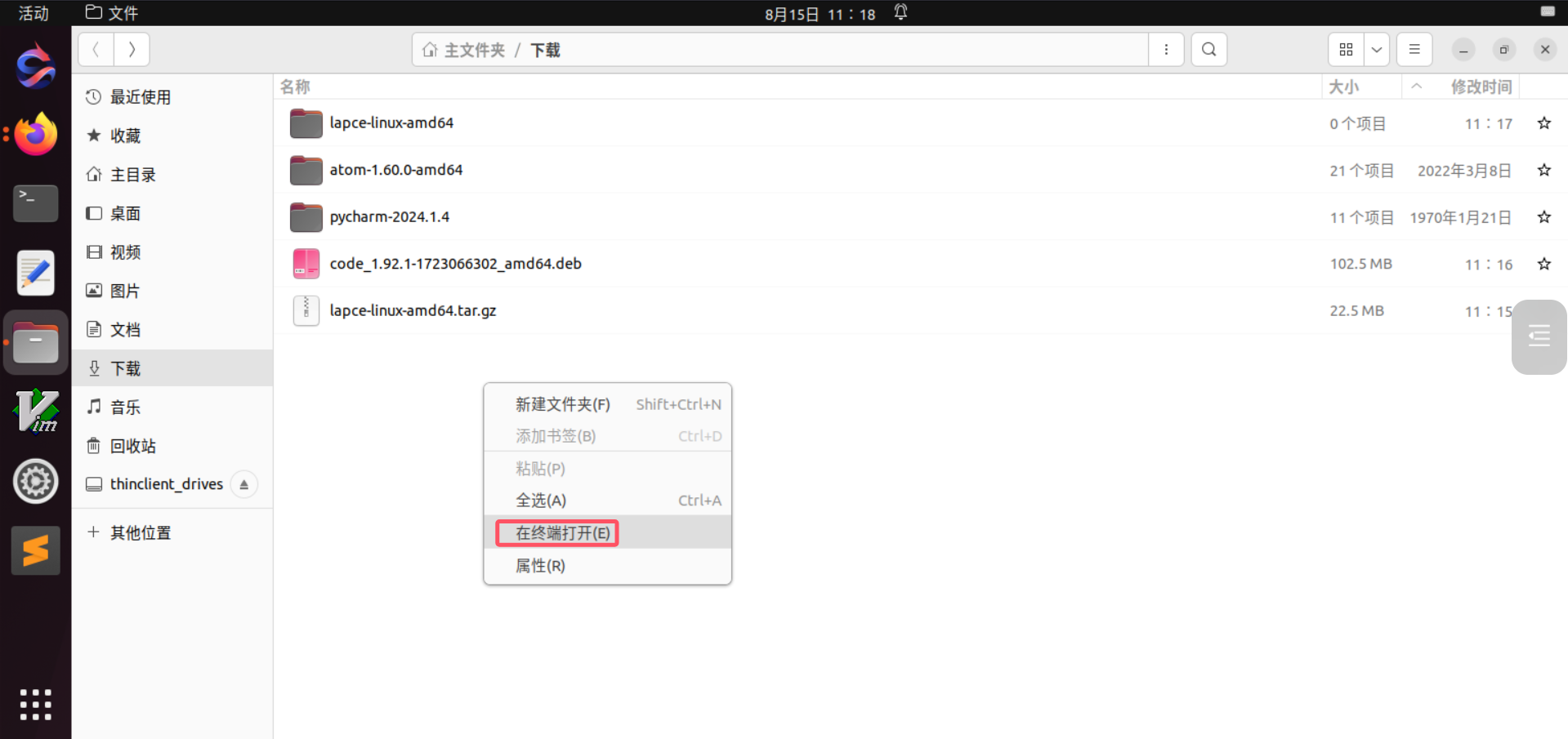Screen dimensions: 1568x739
Task: Open the hamburger main menu
Action: 1414,50
